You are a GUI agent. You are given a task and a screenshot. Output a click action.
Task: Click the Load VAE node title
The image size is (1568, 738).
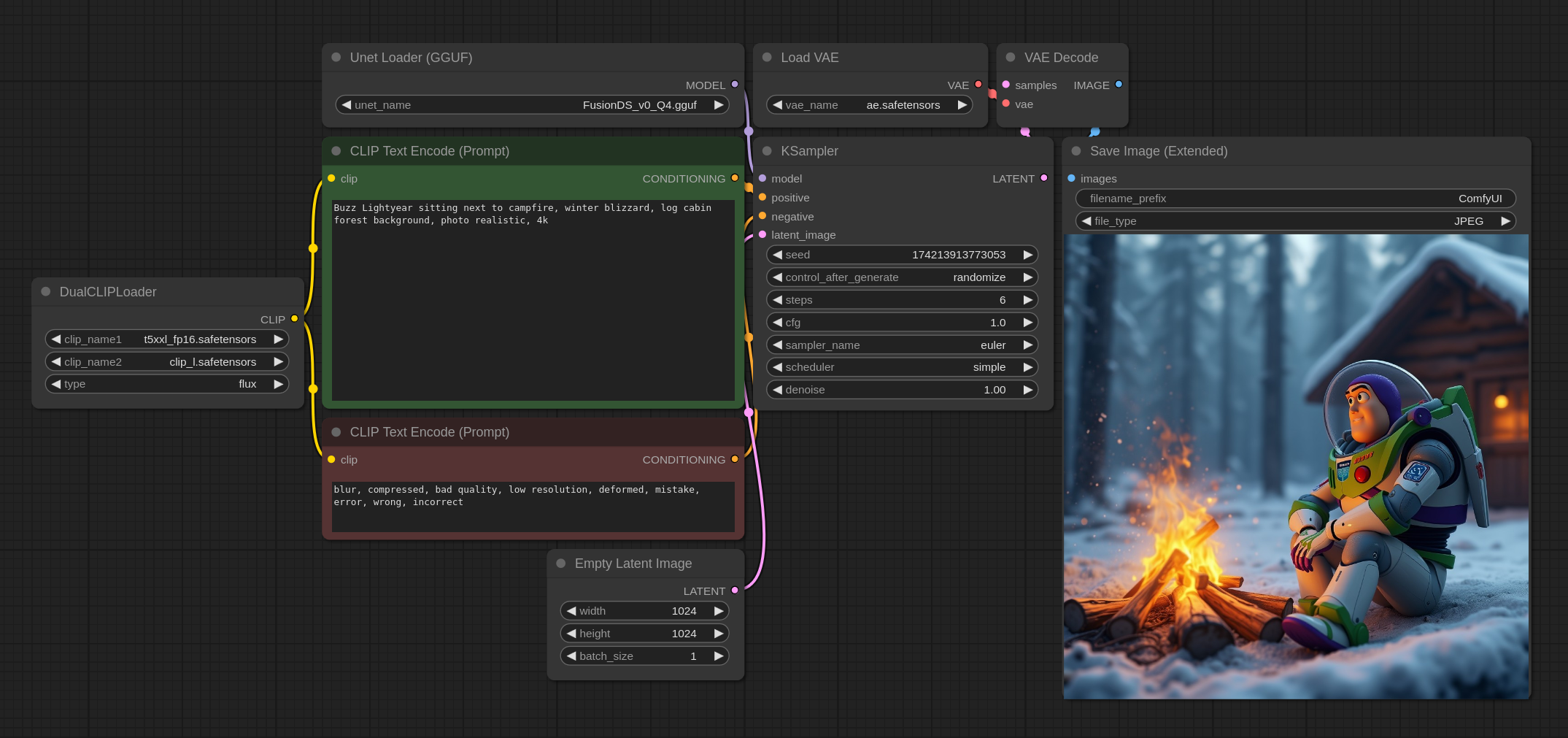tap(810, 58)
